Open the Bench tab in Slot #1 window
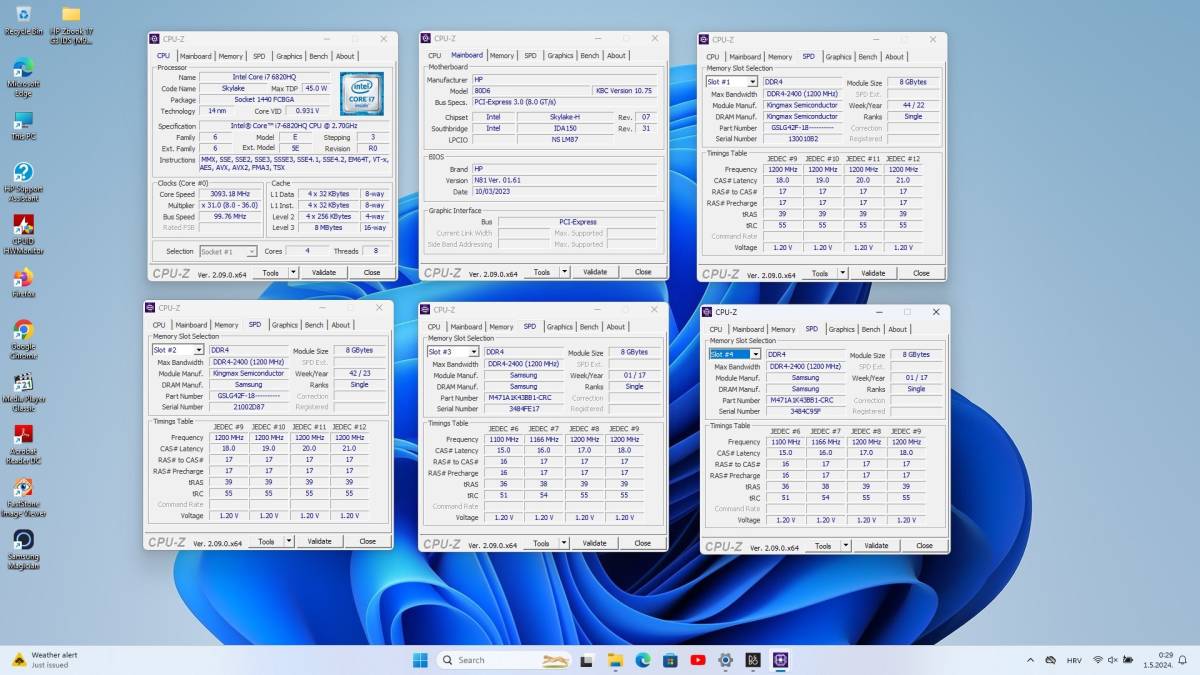1200x675 pixels. [868, 57]
